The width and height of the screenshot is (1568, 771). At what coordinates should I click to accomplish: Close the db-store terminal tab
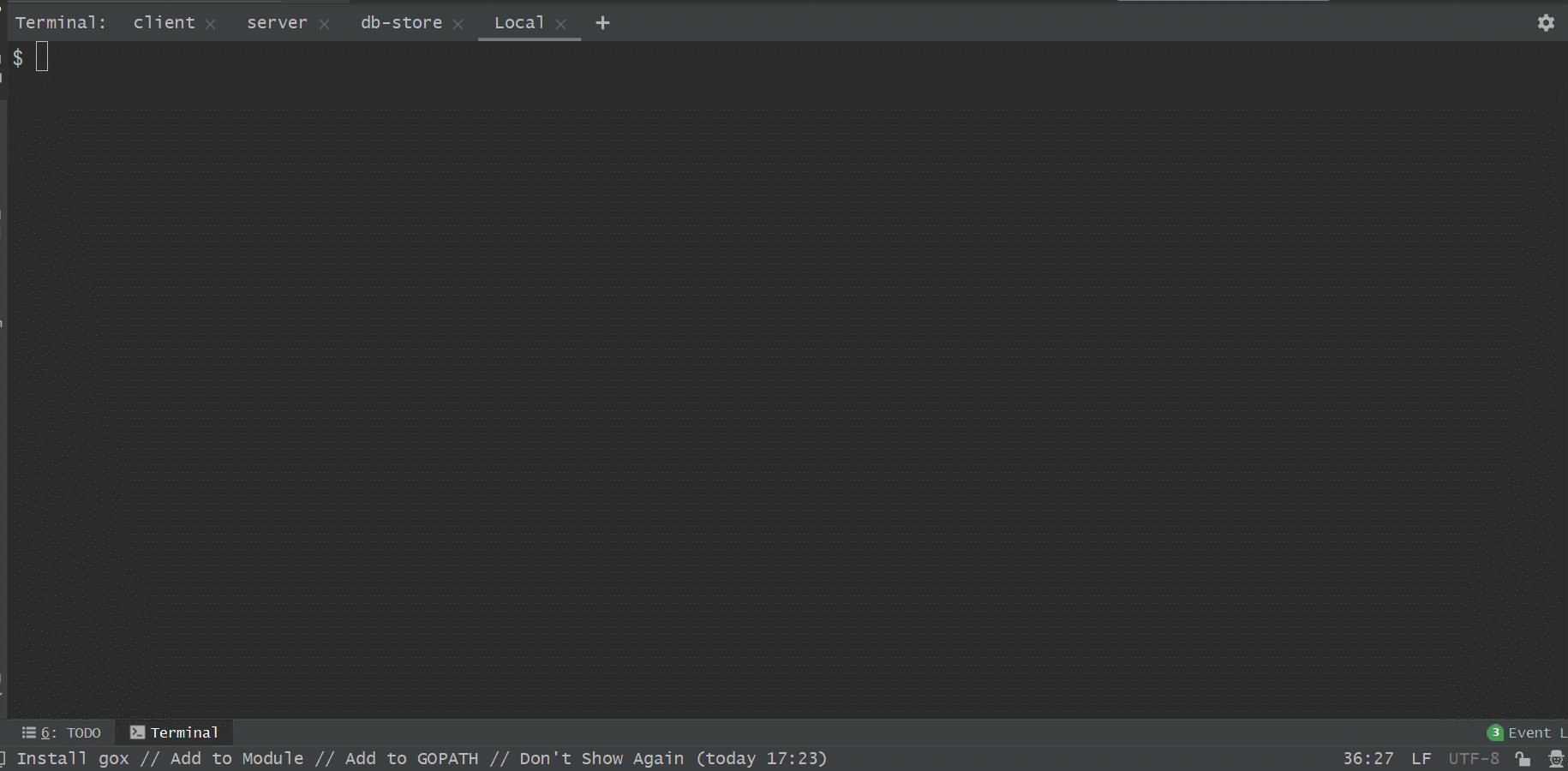[x=459, y=24]
